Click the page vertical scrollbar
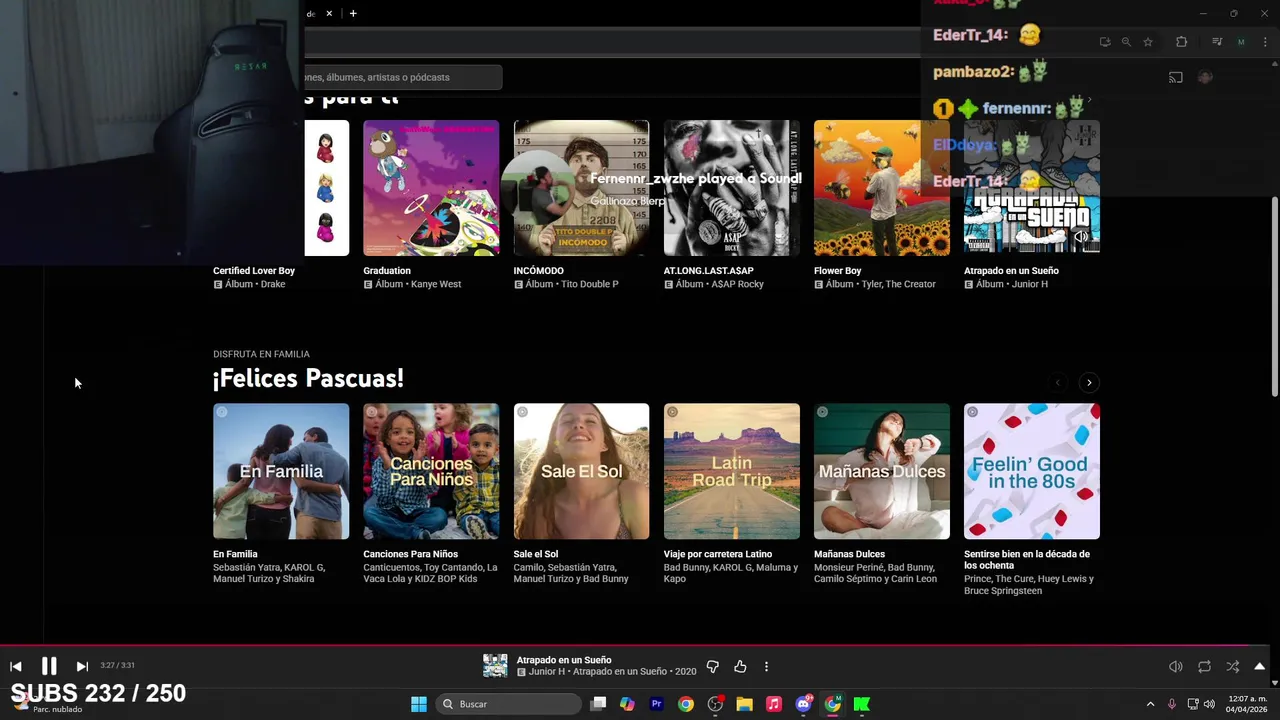 pyautogui.click(x=1274, y=296)
